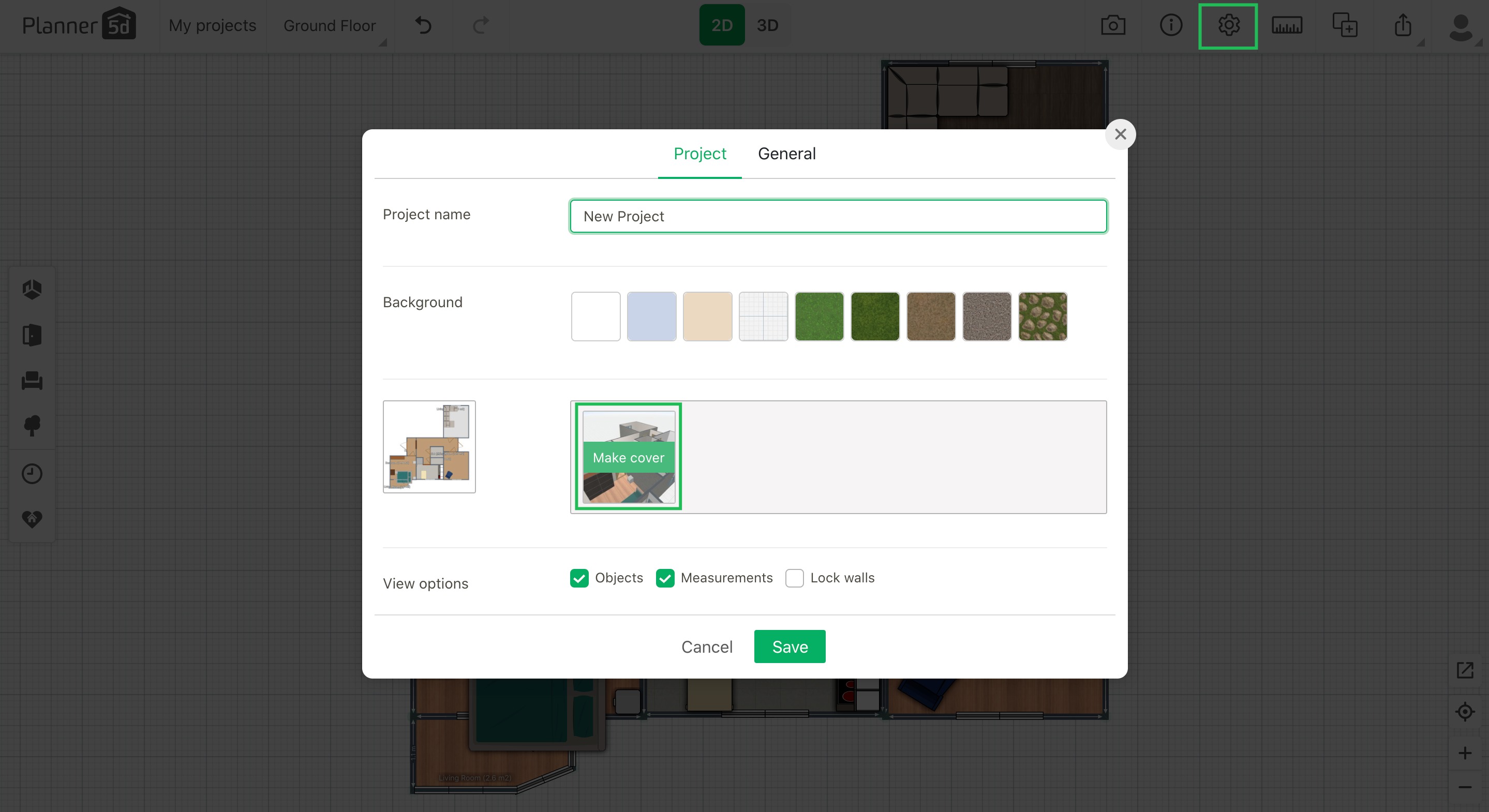Click the settings gear icon
Screen dimensions: 1489x812
point(1228,25)
